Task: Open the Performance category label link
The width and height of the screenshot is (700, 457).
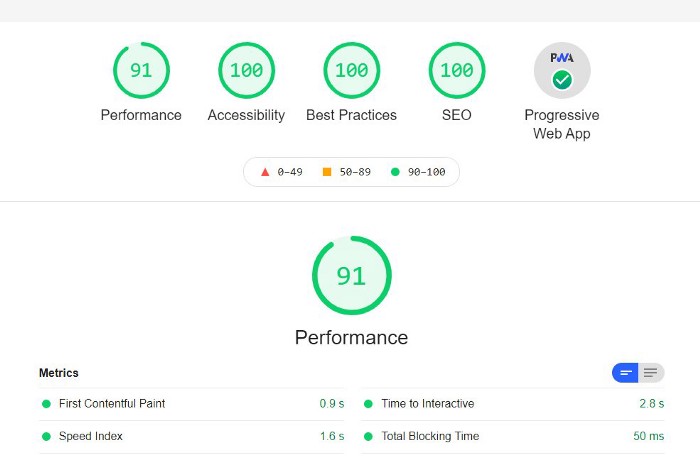Action: coord(141,115)
